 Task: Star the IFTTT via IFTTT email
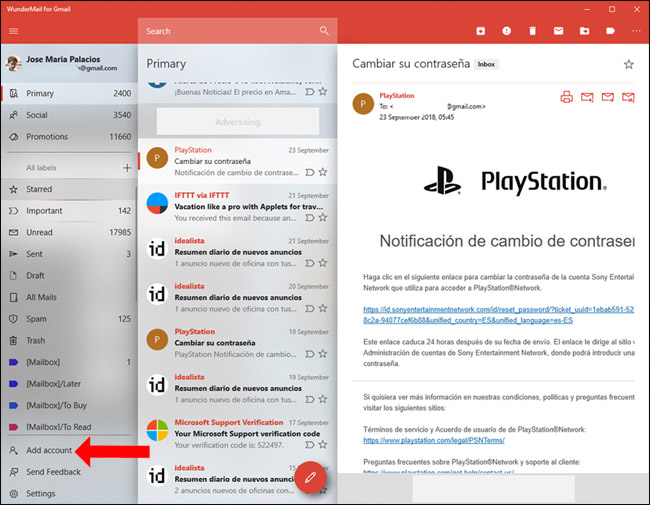coord(323,217)
